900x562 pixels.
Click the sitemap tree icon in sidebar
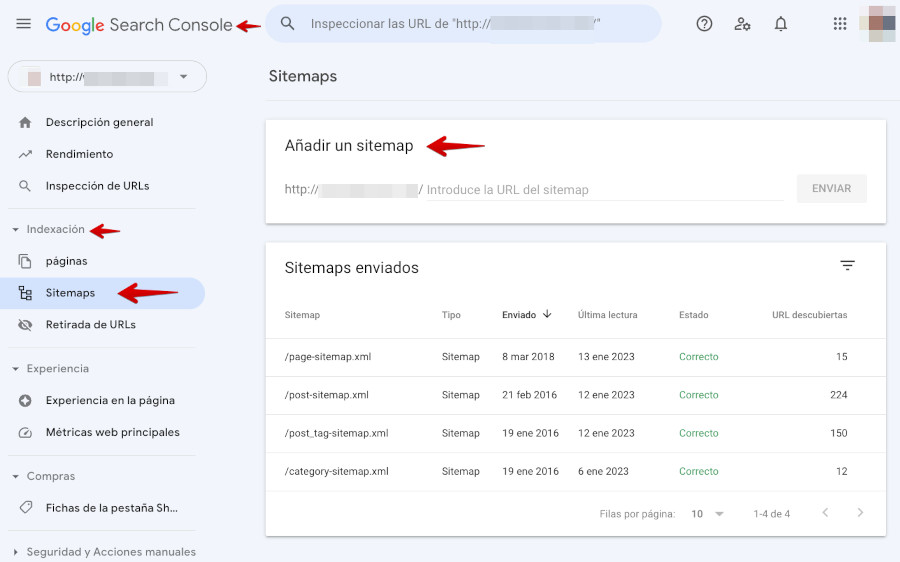click(25, 293)
